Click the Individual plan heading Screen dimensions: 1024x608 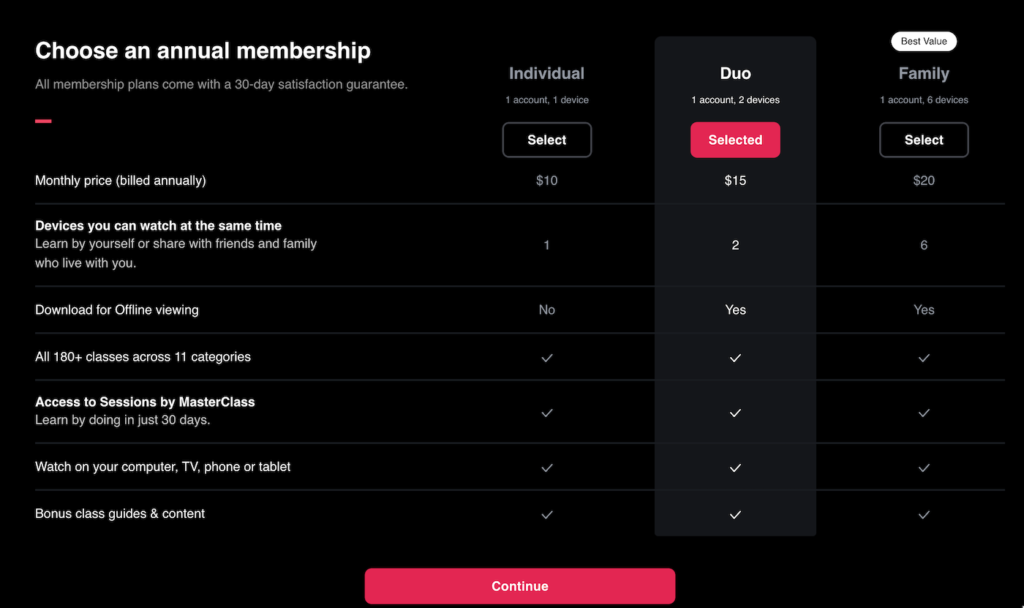547,73
